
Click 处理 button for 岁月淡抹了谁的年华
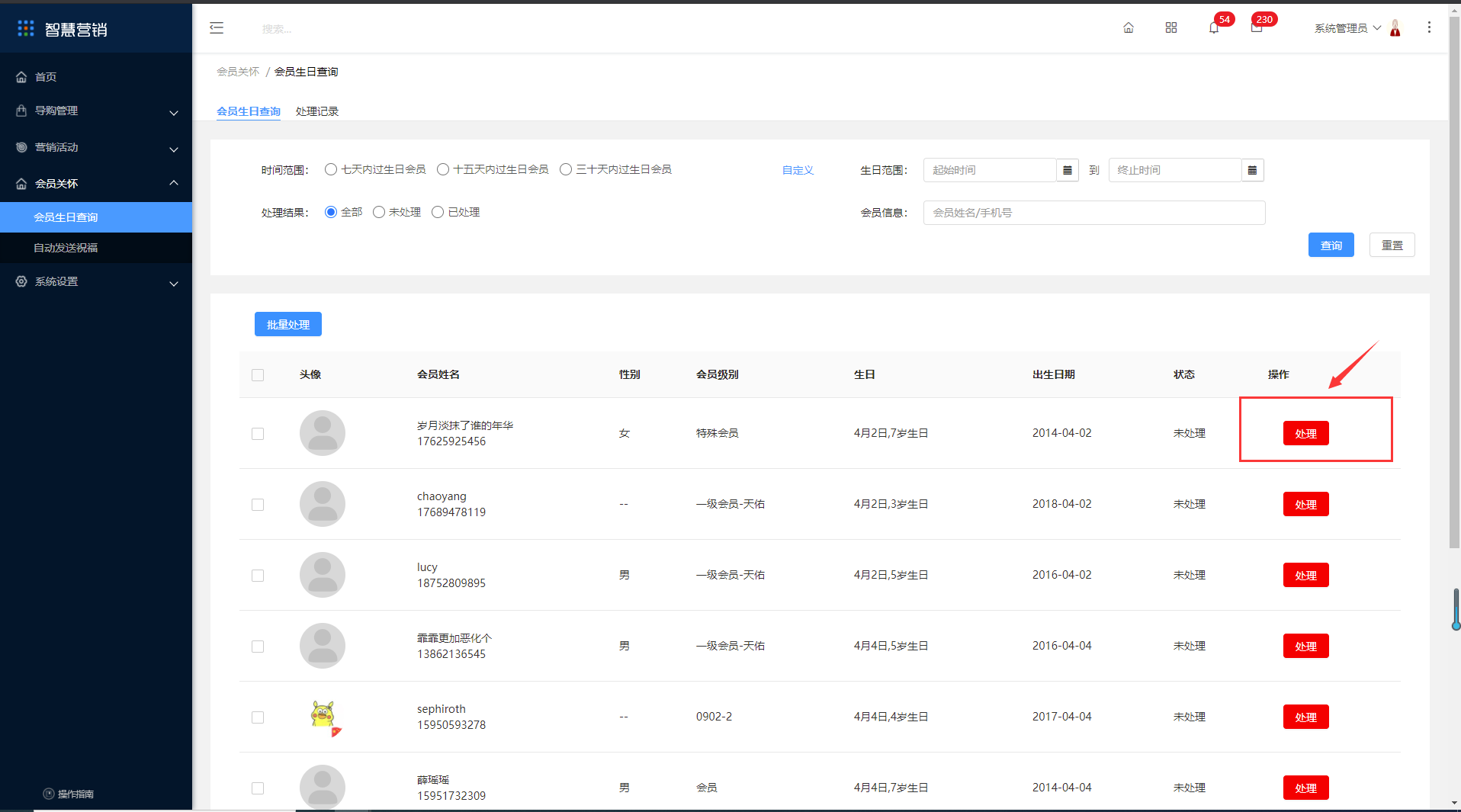1306,433
